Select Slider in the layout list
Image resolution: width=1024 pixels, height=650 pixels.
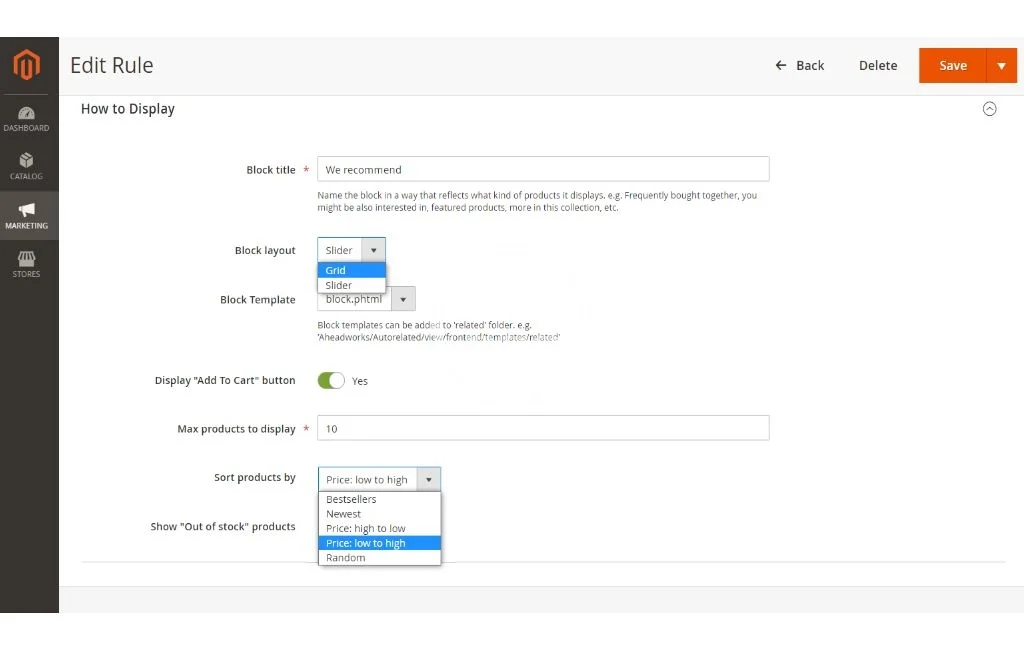pyautogui.click(x=351, y=285)
